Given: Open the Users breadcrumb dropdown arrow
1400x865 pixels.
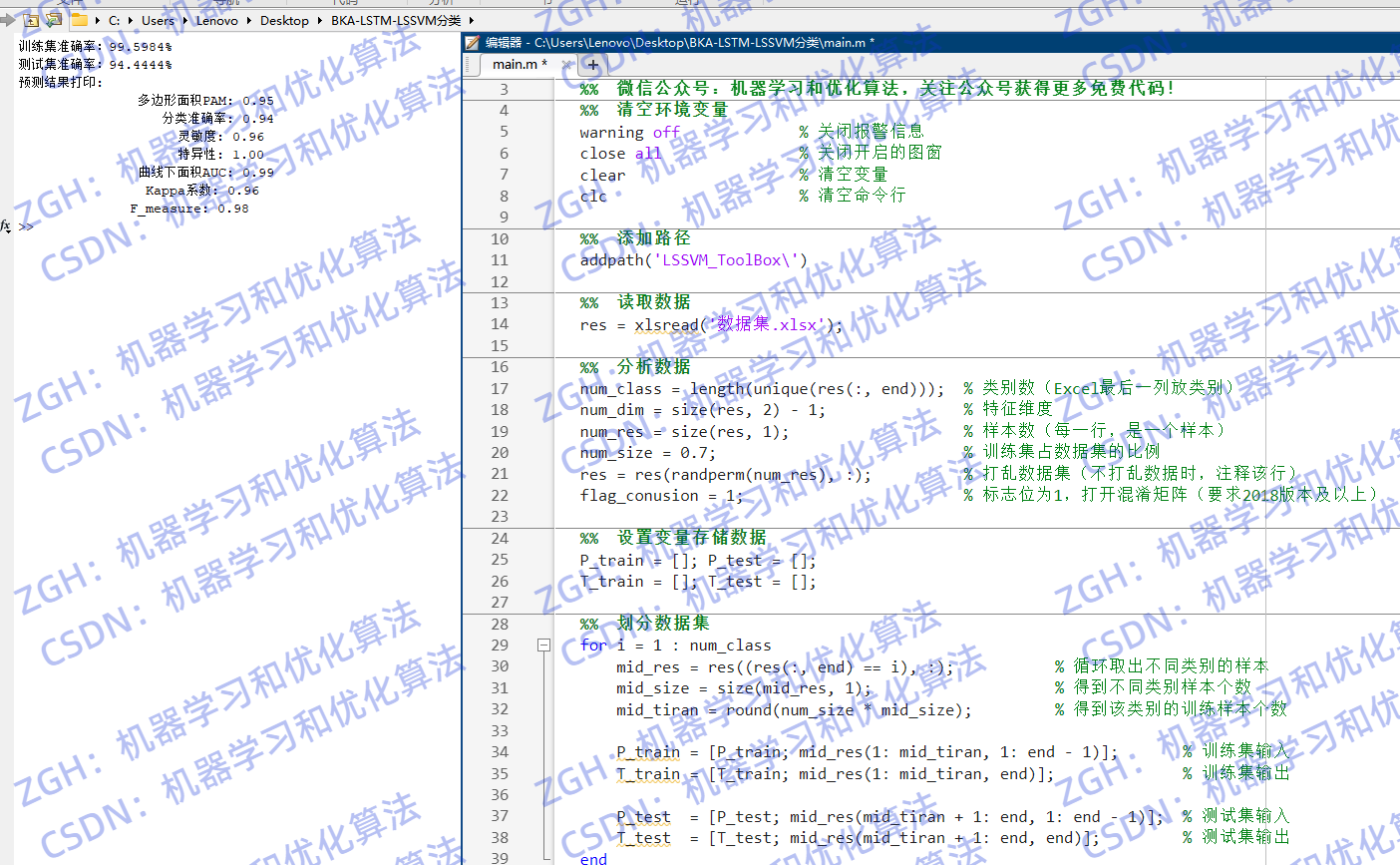Looking at the screenshot, I should click(x=184, y=20).
